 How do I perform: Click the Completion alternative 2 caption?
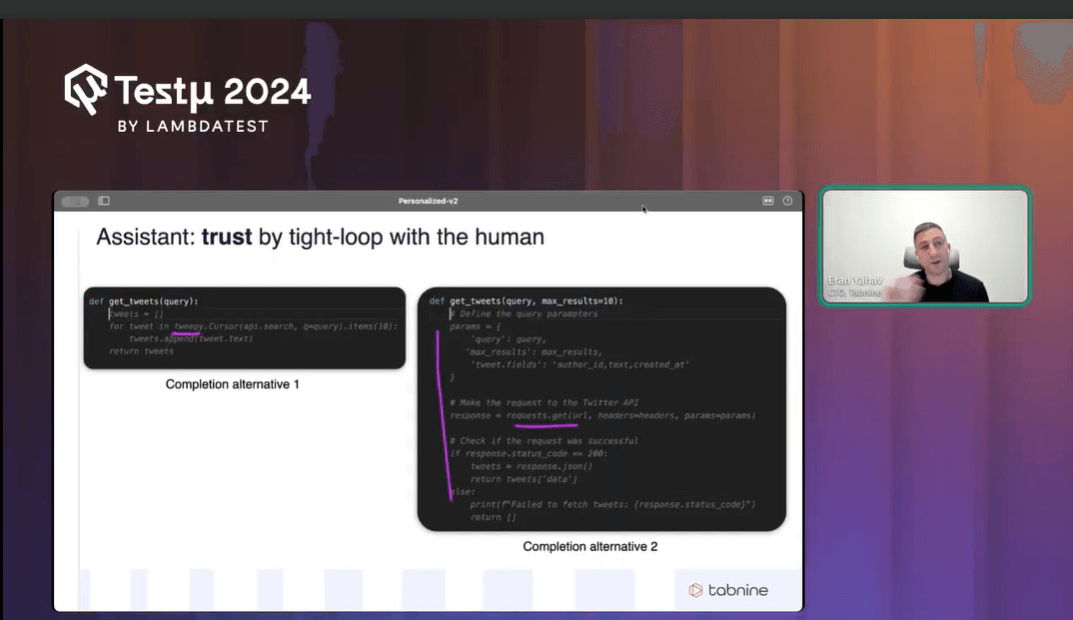(x=590, y=546)
